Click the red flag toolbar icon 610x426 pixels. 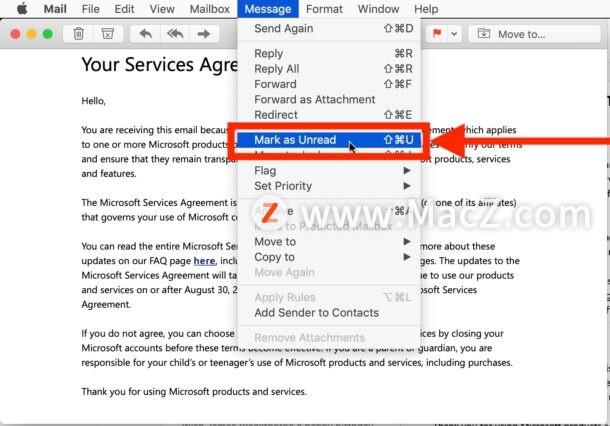(437, 33)
